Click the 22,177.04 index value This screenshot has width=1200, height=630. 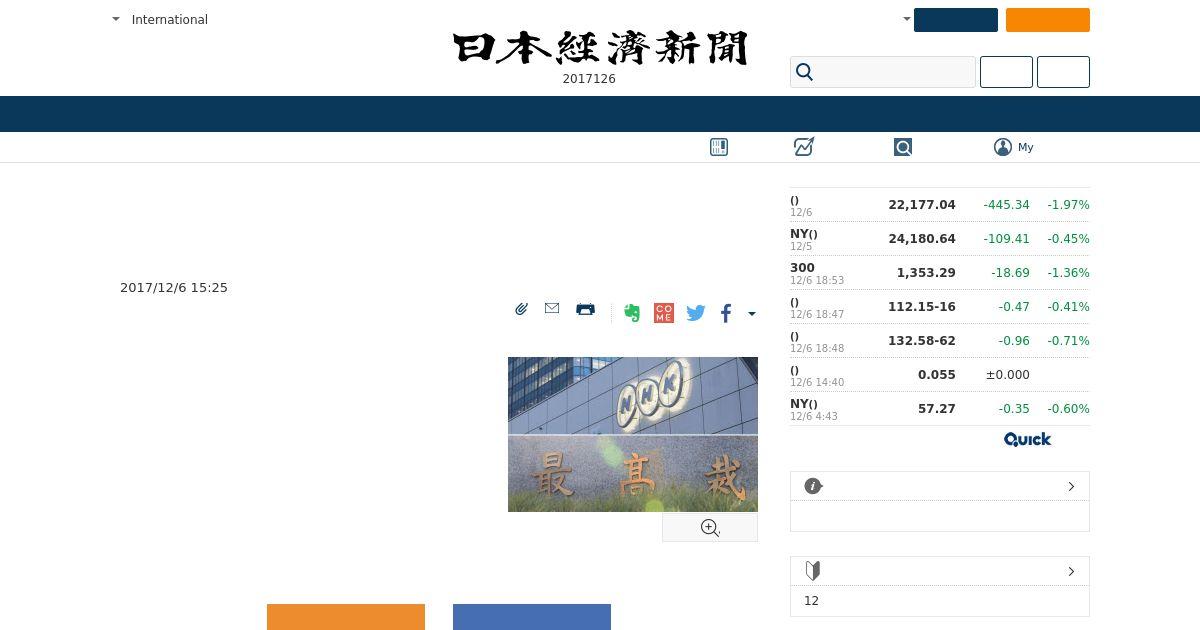pyautogui.click(x=922, y=205)
